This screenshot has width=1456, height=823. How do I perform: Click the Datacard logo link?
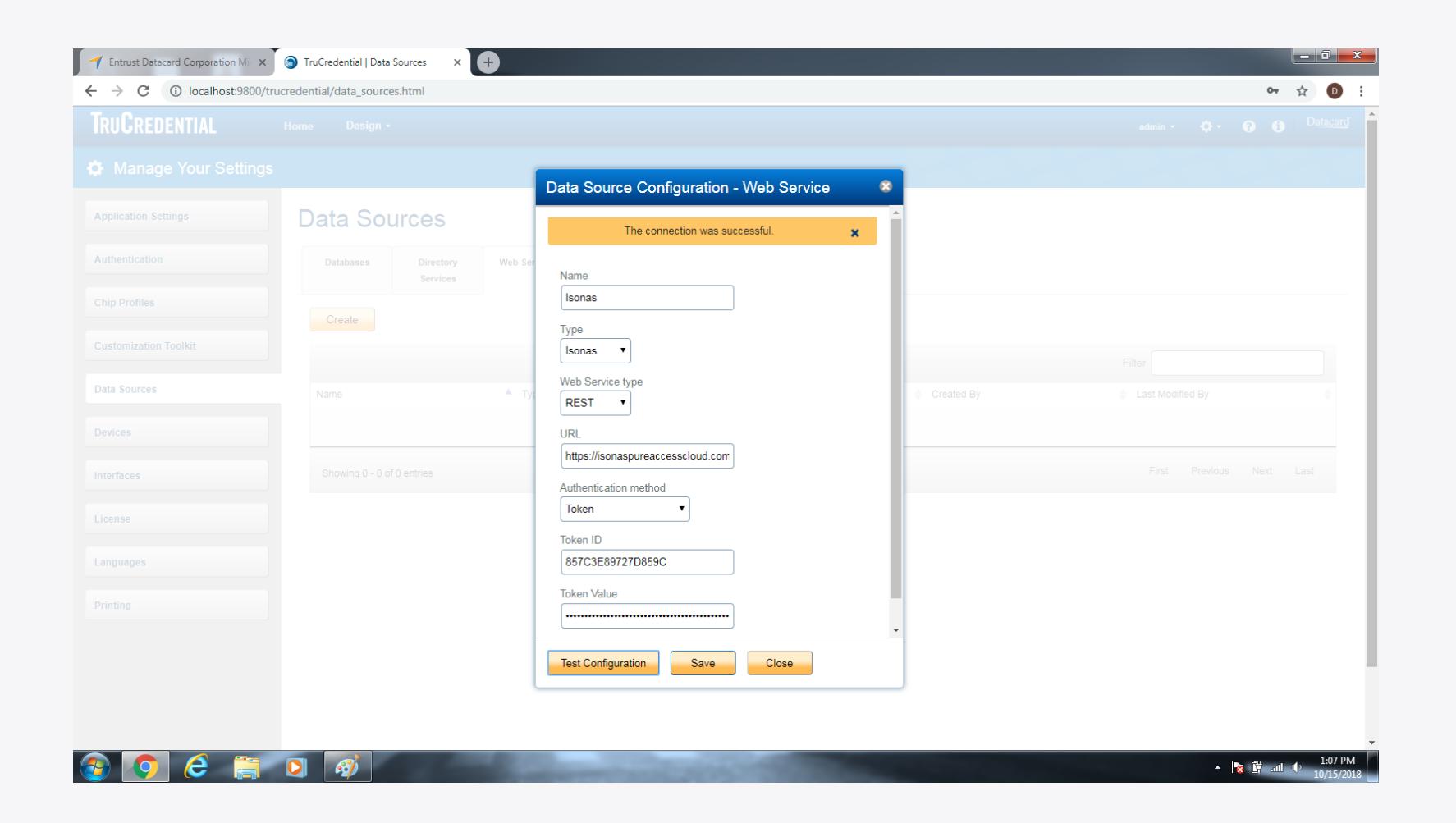coord(1327,123)
